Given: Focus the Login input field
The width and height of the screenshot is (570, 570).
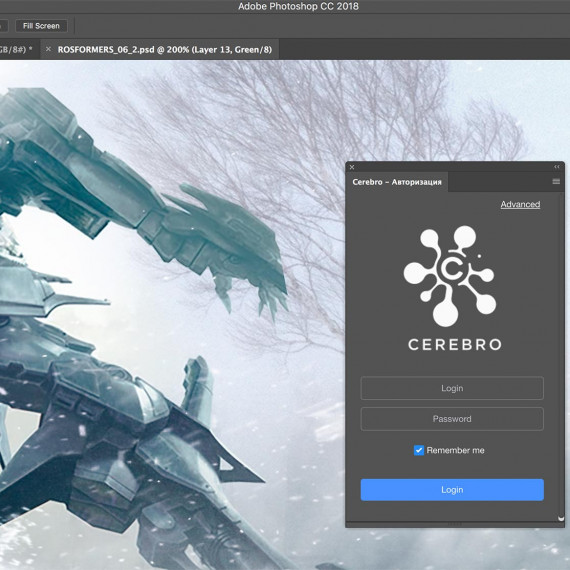Looking at the screenshot, I should [x=452, y=388].
